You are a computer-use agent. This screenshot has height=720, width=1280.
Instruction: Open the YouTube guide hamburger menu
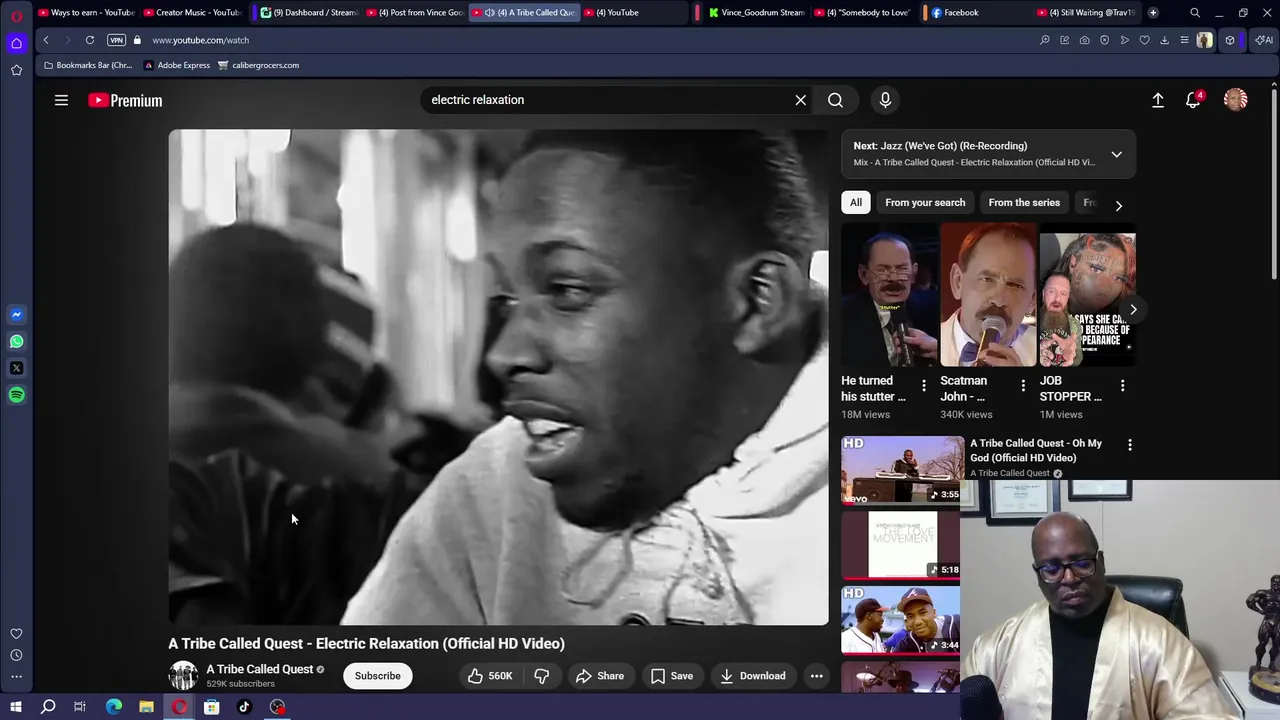point(61,100)
